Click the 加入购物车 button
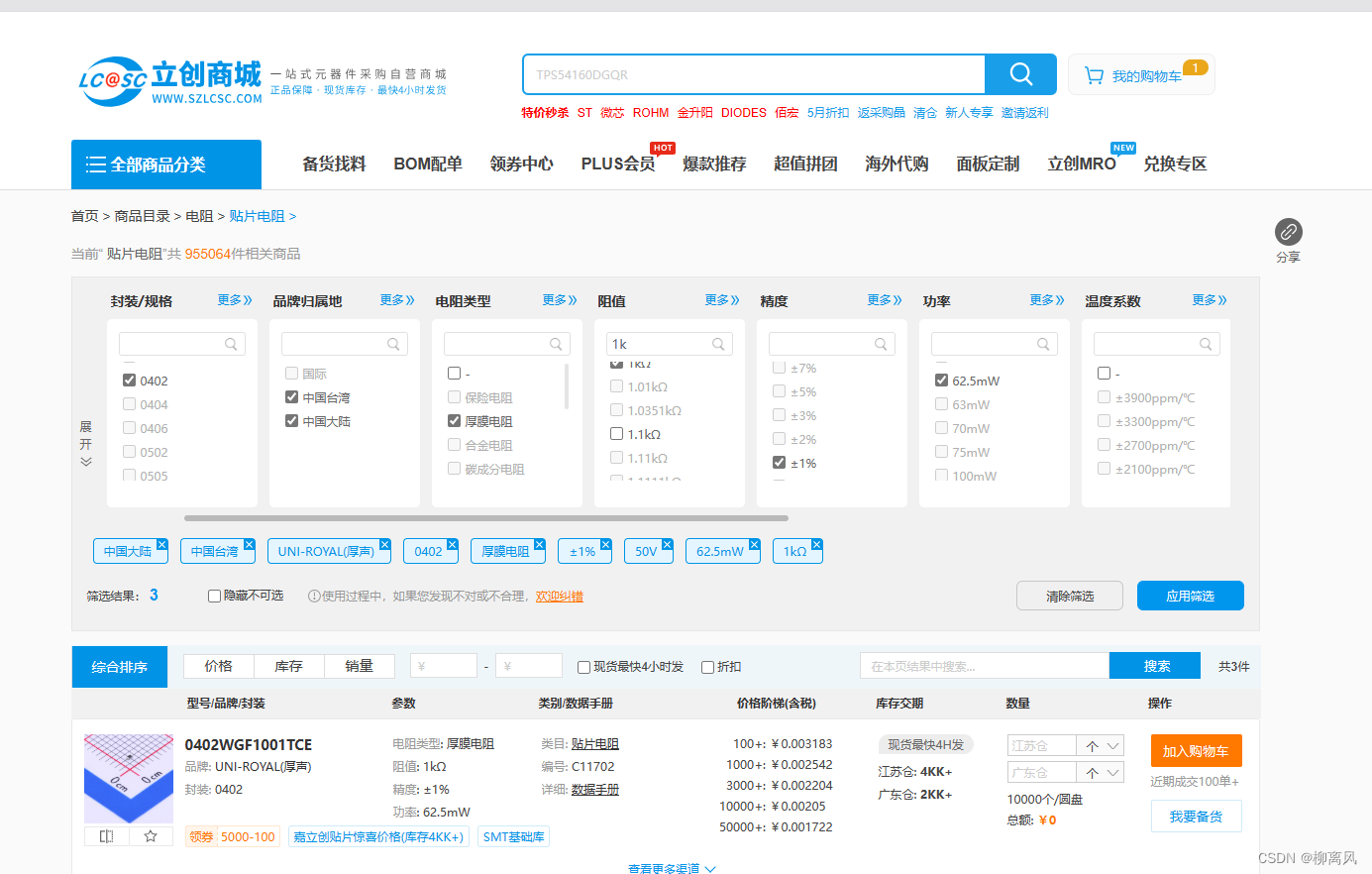1372x874 pixels. tap(1196, 751)
